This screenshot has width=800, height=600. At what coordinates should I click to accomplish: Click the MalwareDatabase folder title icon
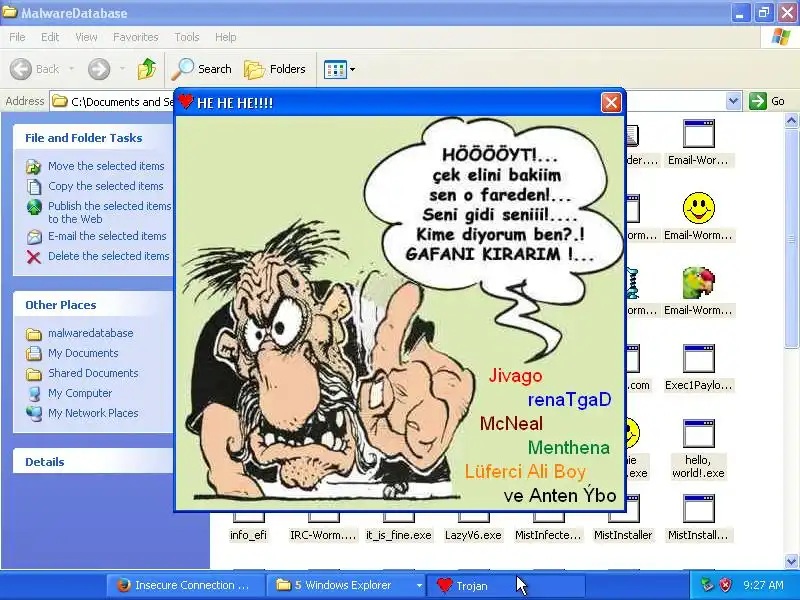click(9, 12)
